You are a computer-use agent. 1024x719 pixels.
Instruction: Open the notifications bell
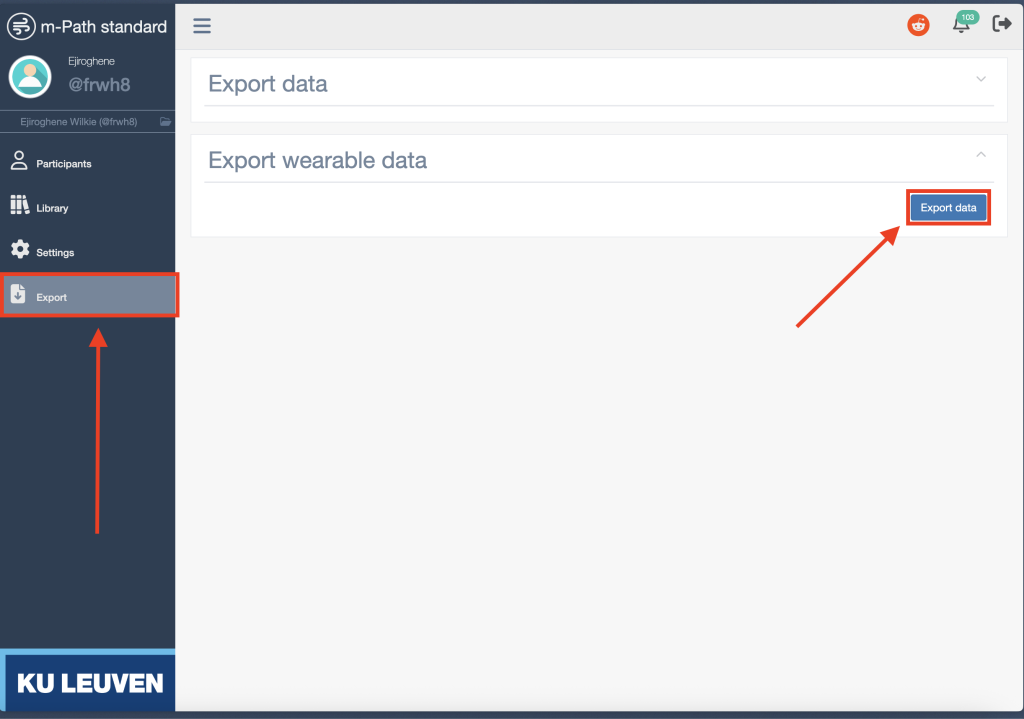(x=962, y=25)
